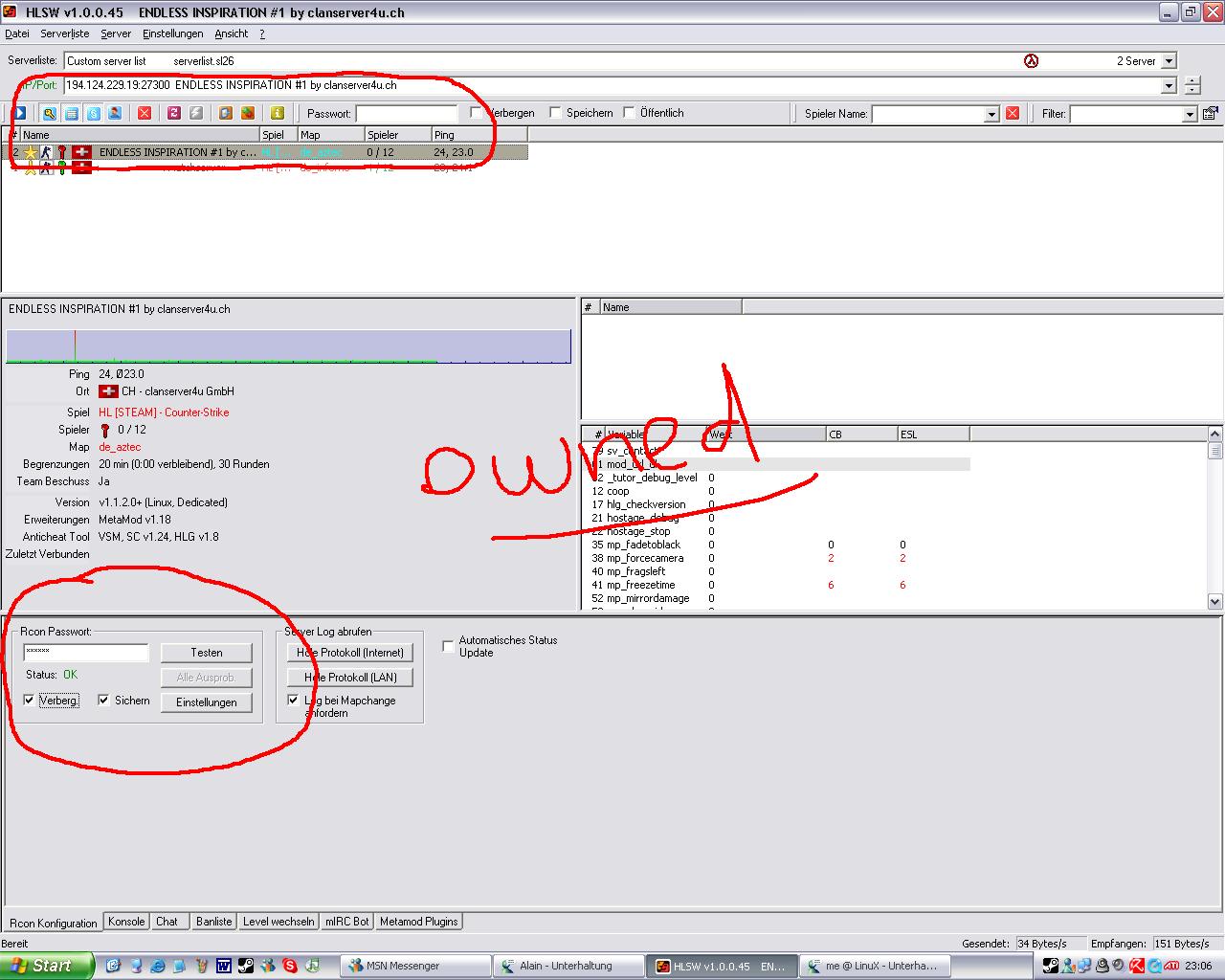Enable Automatisches Status Update checkbox
Screen dimensions: 1225x980
[x=448, y=646]
